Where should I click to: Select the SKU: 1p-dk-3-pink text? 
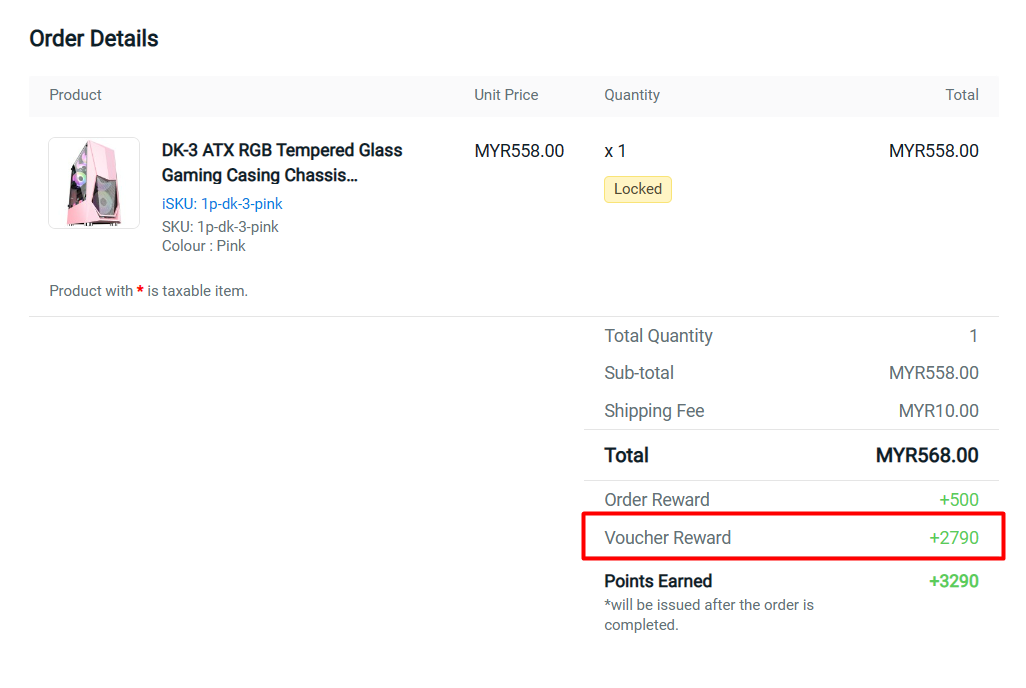click(220, 226)
